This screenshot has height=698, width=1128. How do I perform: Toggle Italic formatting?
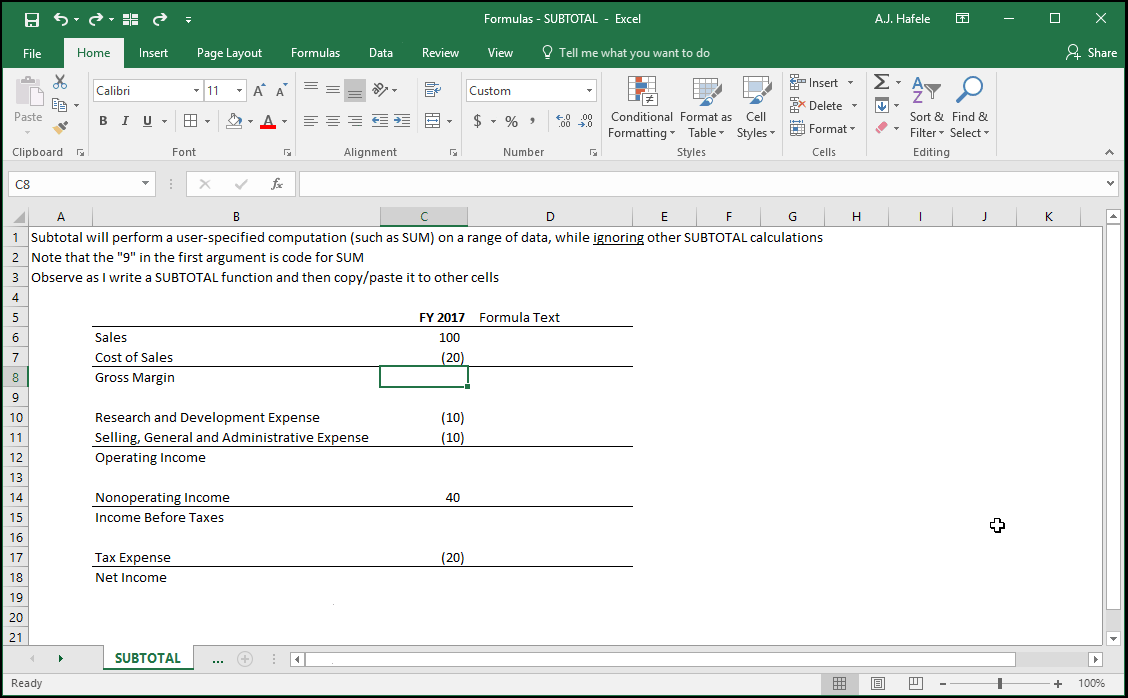[x=125, y=121]
